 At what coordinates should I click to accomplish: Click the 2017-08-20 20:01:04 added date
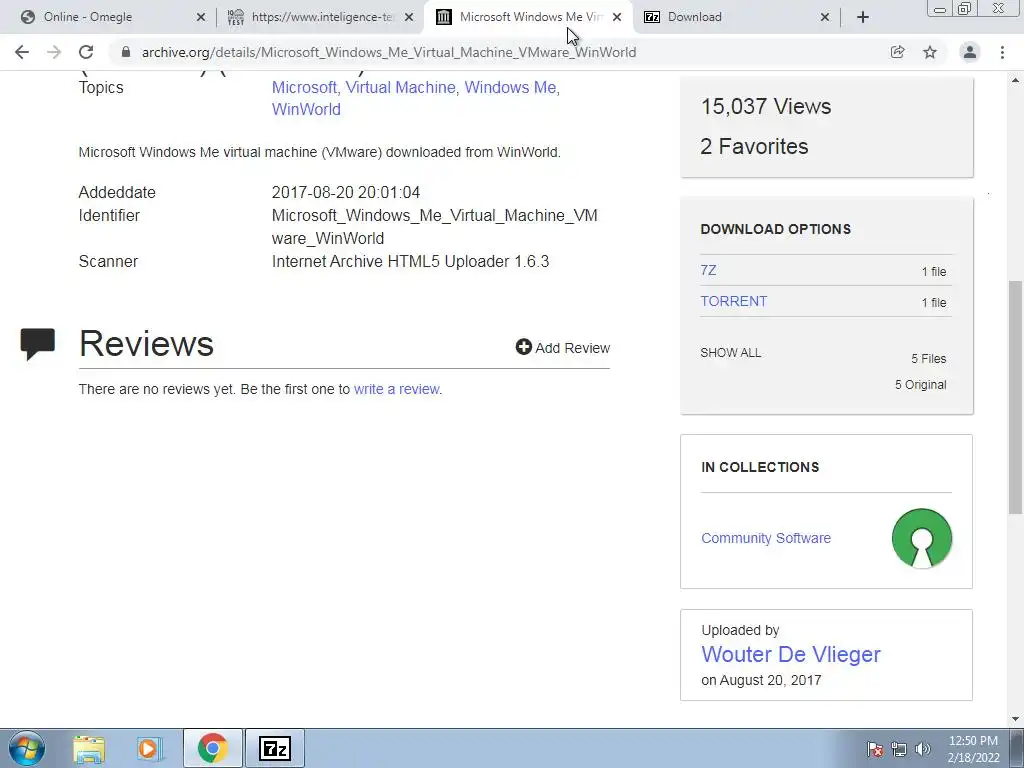tap(345, 193)
